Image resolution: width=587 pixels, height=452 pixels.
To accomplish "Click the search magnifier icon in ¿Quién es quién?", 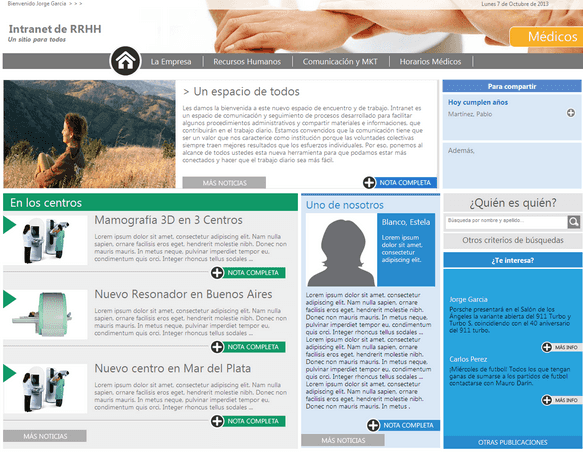I will click(574, 222).
